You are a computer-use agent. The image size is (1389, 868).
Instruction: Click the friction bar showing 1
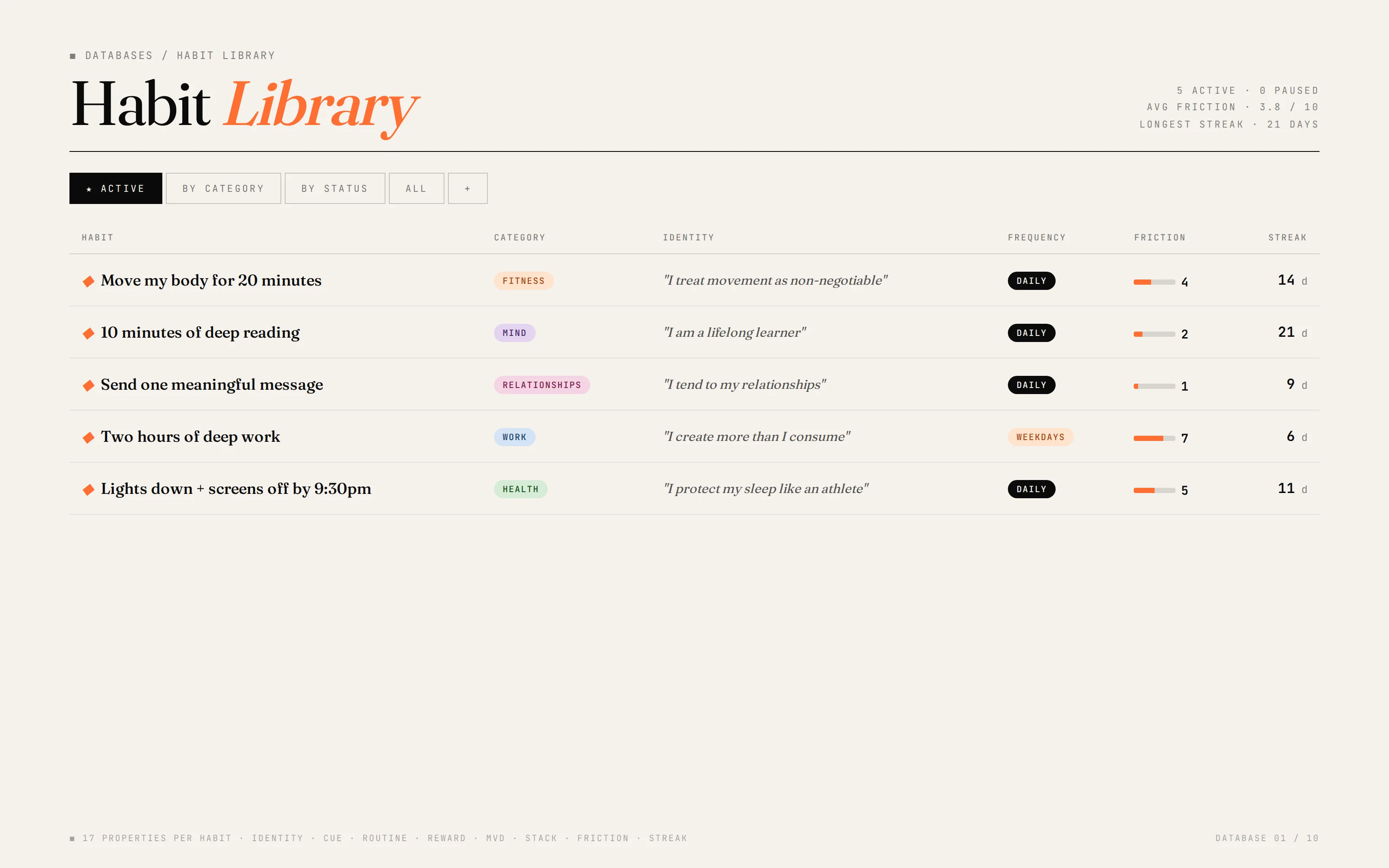1154,386
